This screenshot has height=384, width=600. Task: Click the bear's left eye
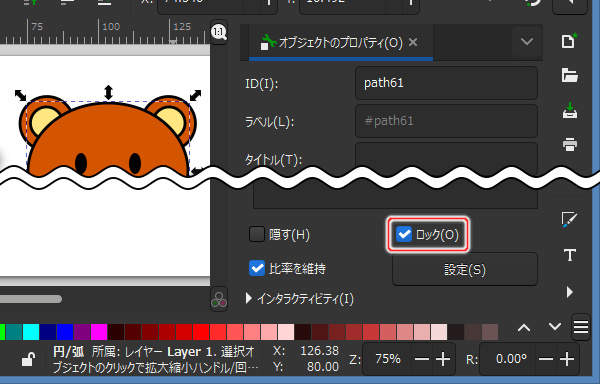point(81,163)
